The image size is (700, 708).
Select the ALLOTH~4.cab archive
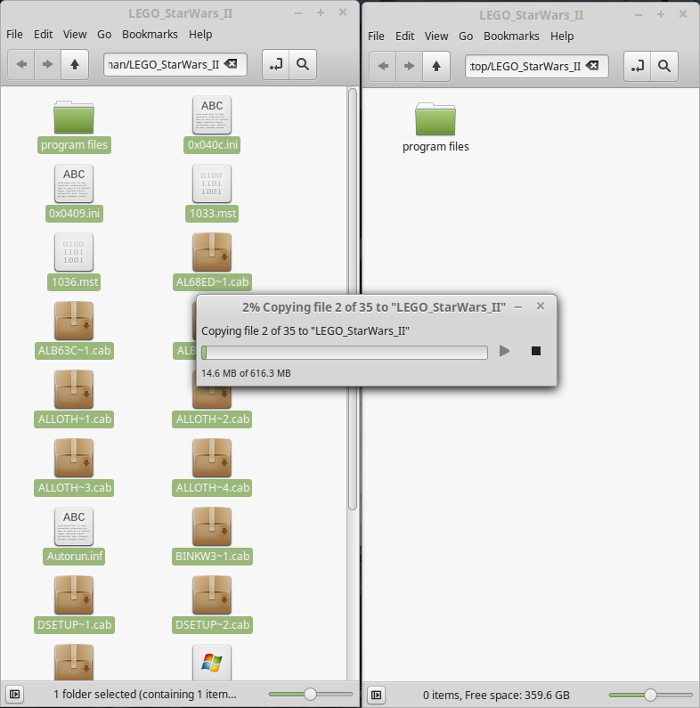212,468
